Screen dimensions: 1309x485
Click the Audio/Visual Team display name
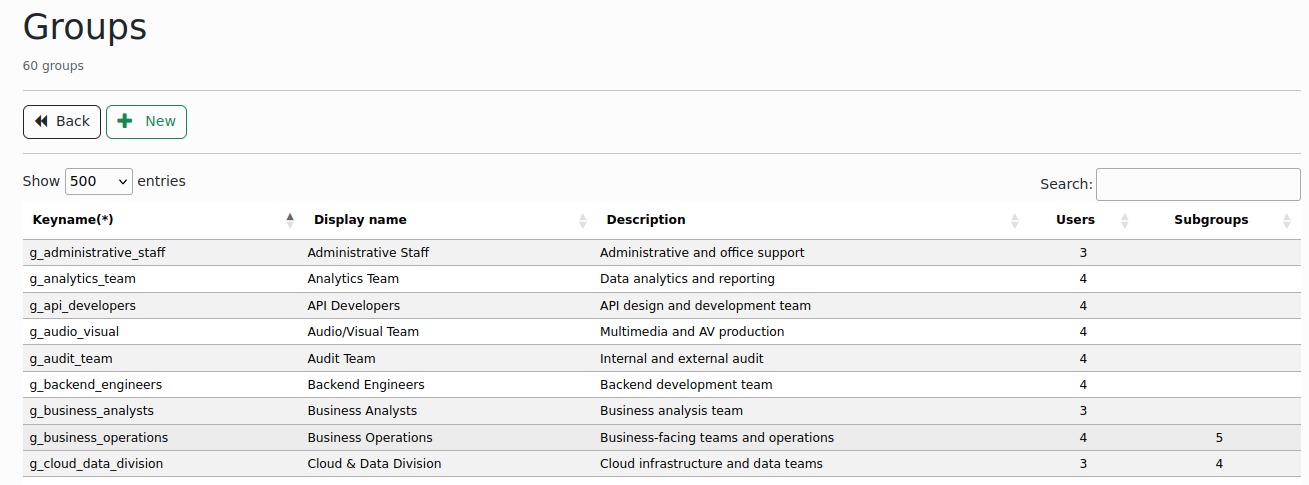pos(363,332)
